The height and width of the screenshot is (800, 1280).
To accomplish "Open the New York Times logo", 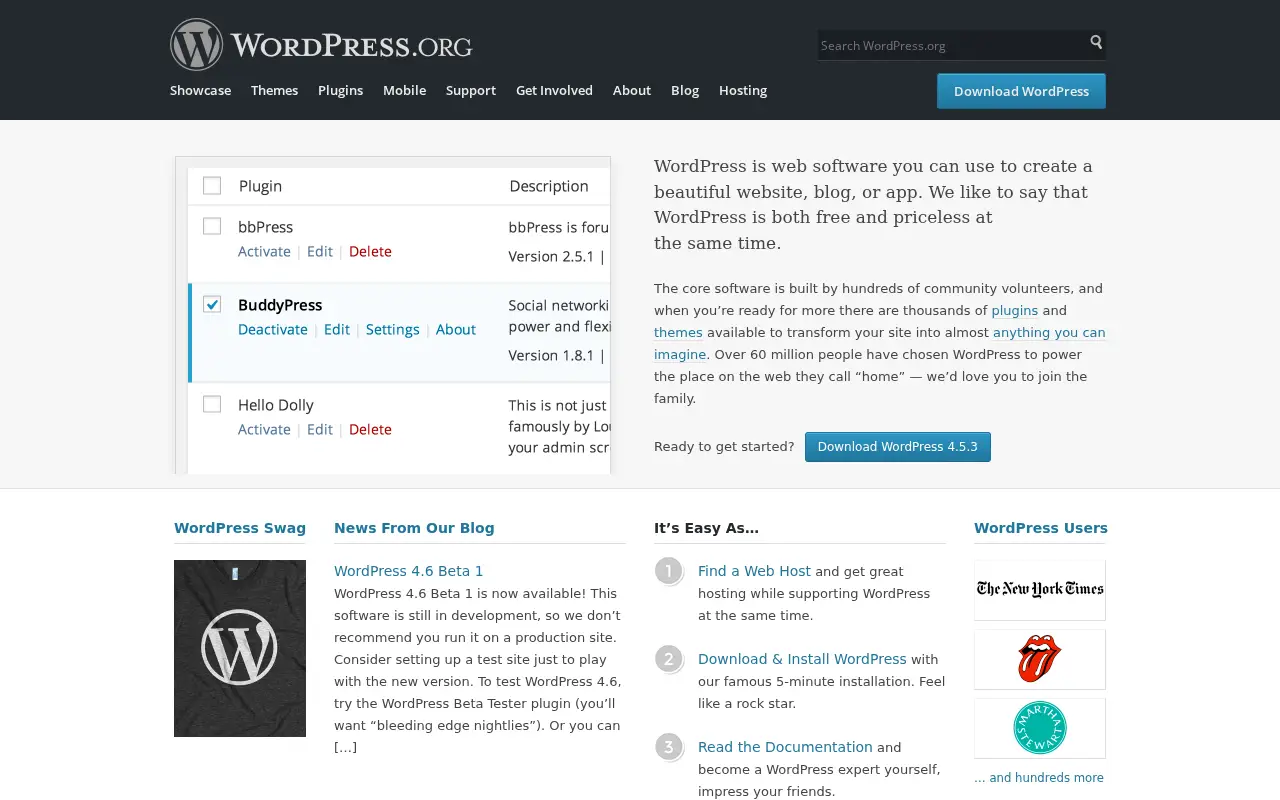I will point(1040,590).
